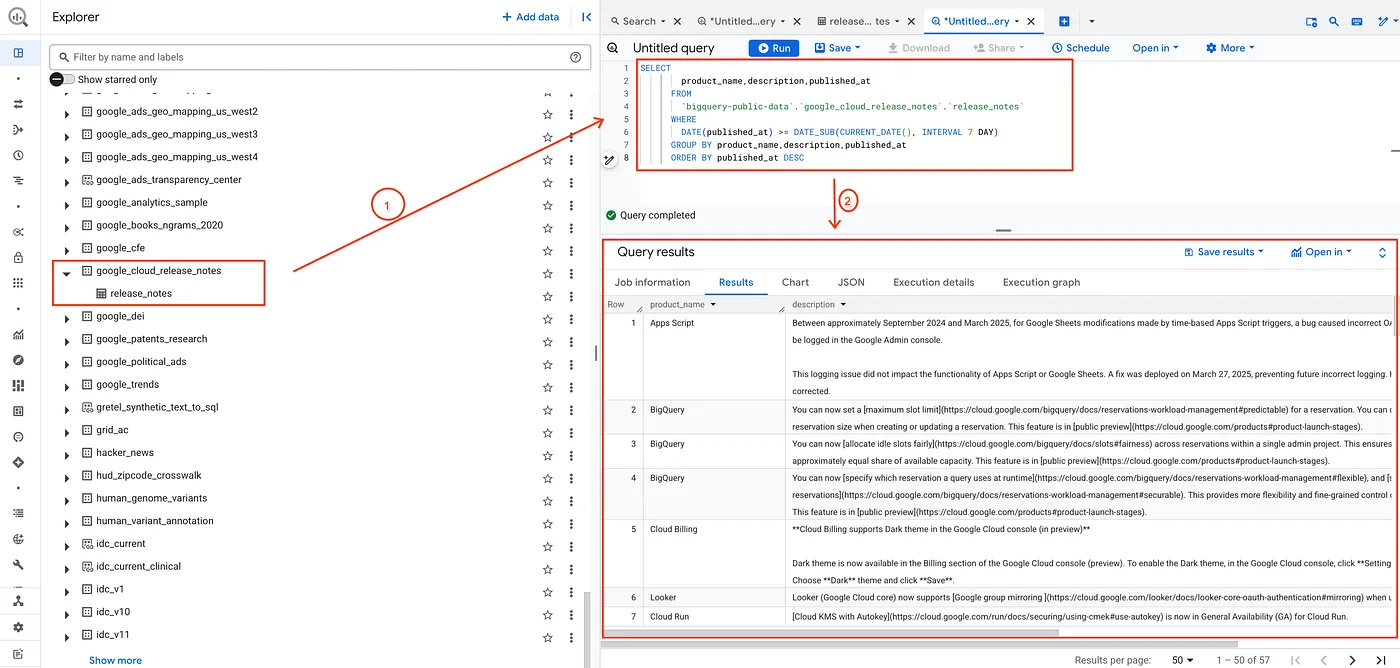Screen dimensions: 1400x668
Task: Expand Query results panel to full screen
Action: coord(1384,252)
